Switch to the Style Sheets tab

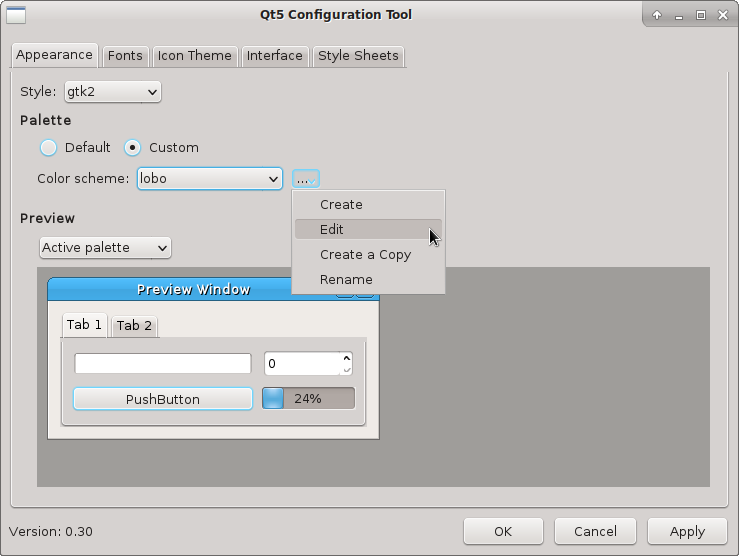[x=358, y=56]
